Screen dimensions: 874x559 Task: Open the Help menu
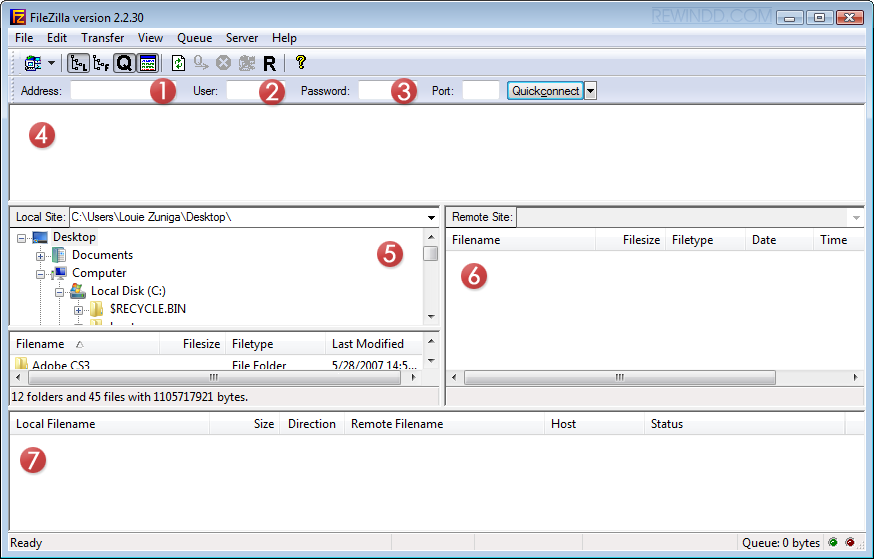click(284, 38)
